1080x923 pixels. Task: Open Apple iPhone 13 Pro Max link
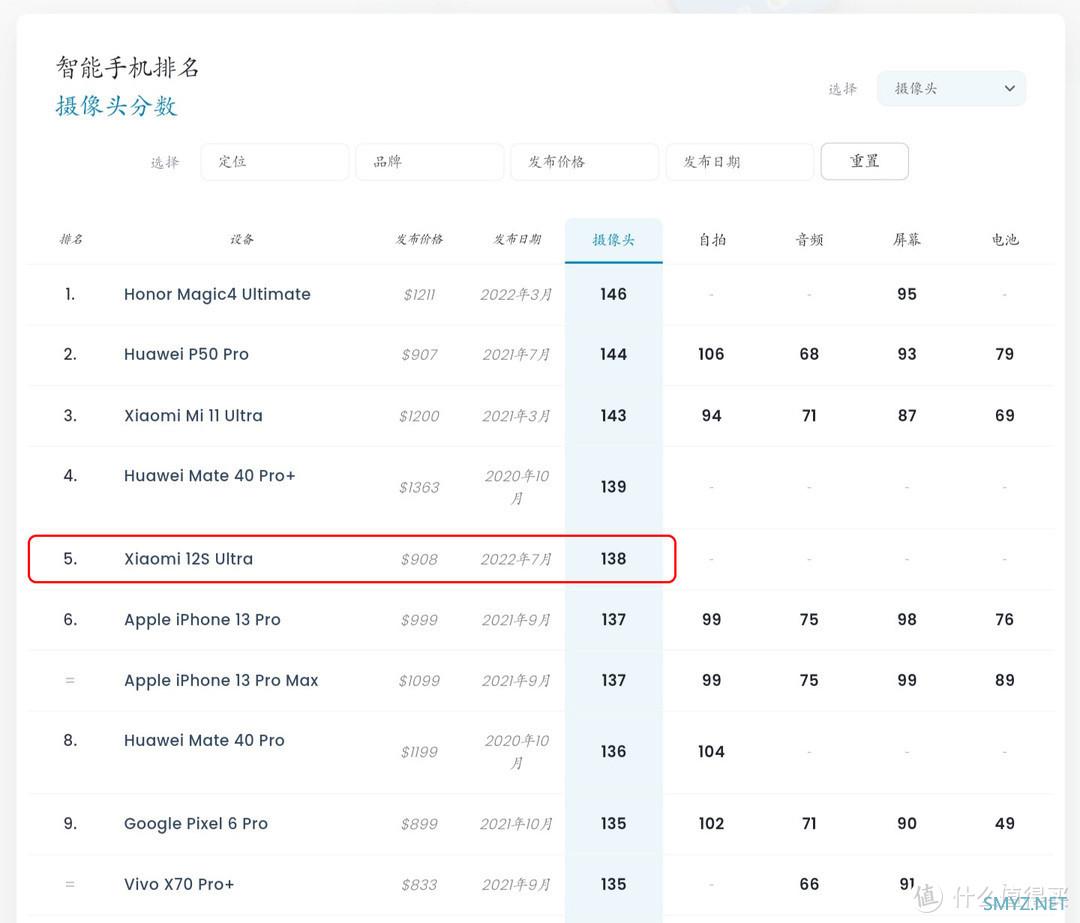pyautogui.click(x=221, y=681)
